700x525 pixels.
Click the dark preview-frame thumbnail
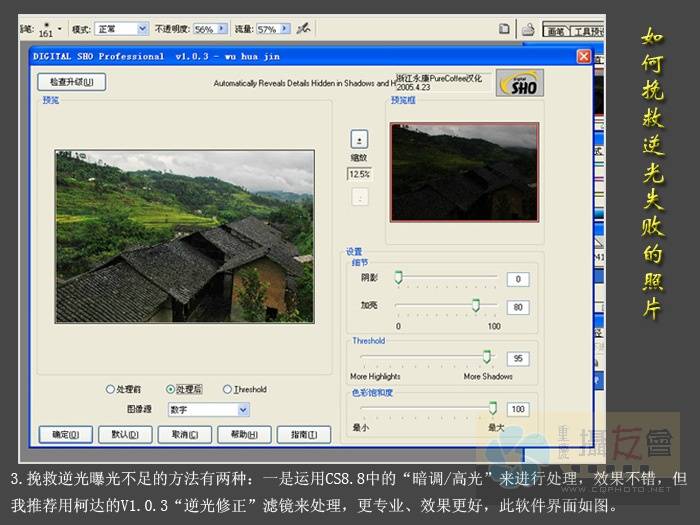(464, 172)
